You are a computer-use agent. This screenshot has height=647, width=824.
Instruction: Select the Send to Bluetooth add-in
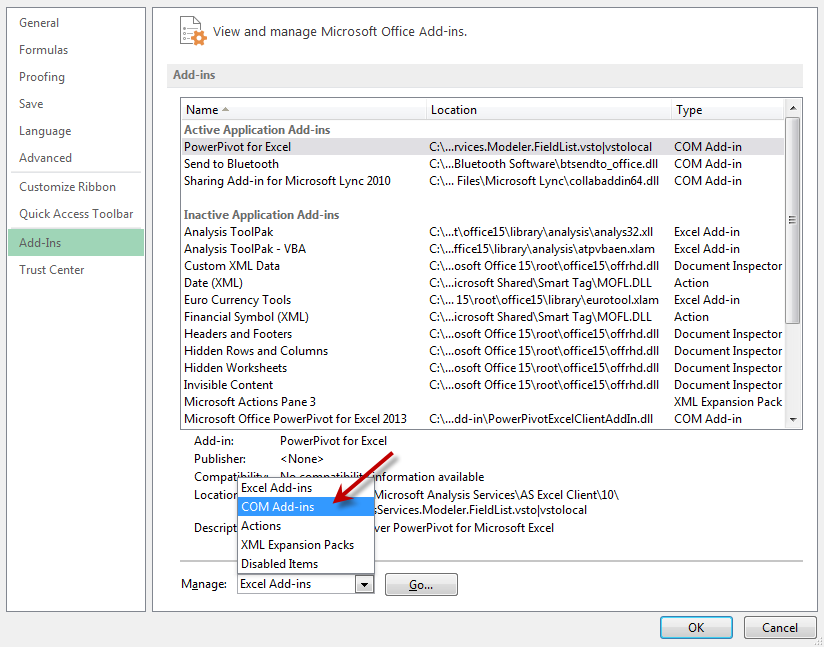482,164
